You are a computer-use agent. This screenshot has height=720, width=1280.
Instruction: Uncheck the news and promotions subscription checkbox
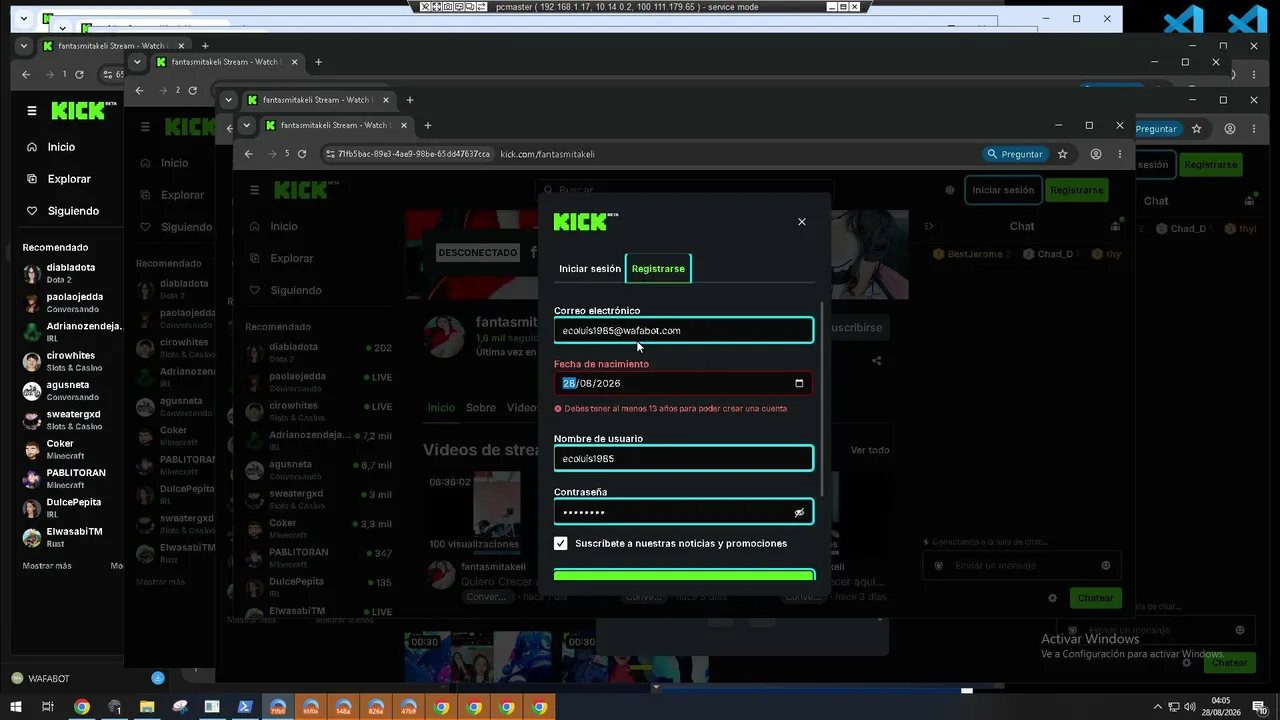(561, 543)
